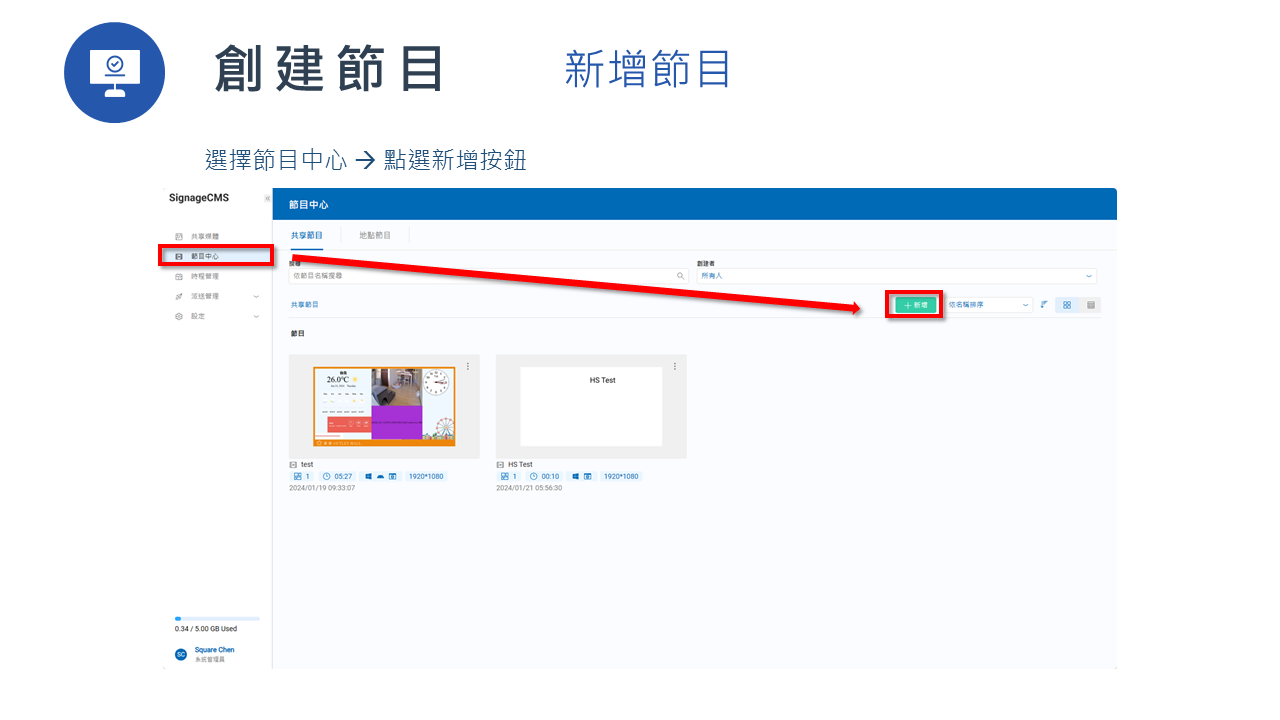The height and width of the screenshot is (720, 1280).
Task: Collapse the SignageCMS sidebar with the « icon
Action: (267, 198)
